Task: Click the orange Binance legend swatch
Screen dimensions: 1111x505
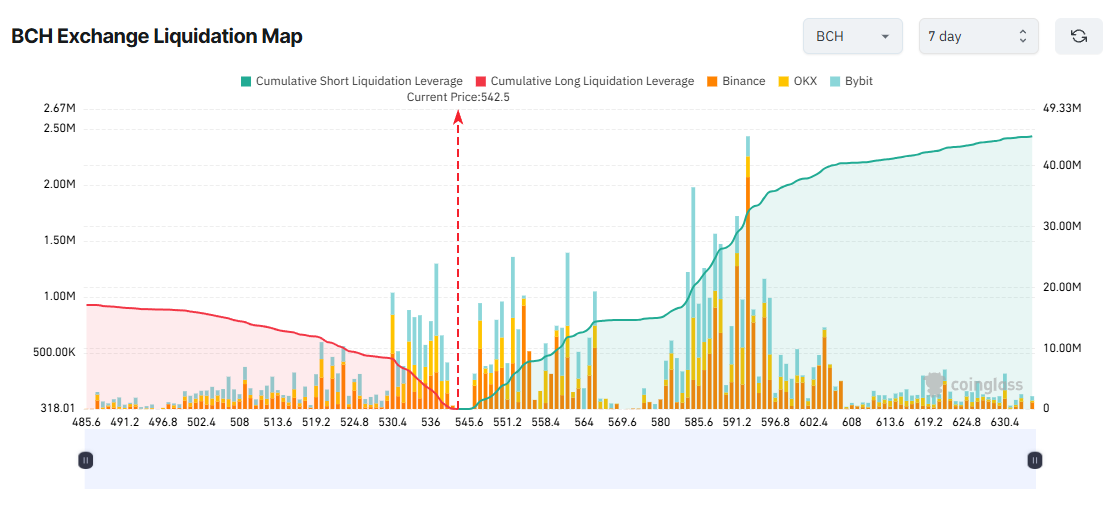Action: tap(712, 81)
